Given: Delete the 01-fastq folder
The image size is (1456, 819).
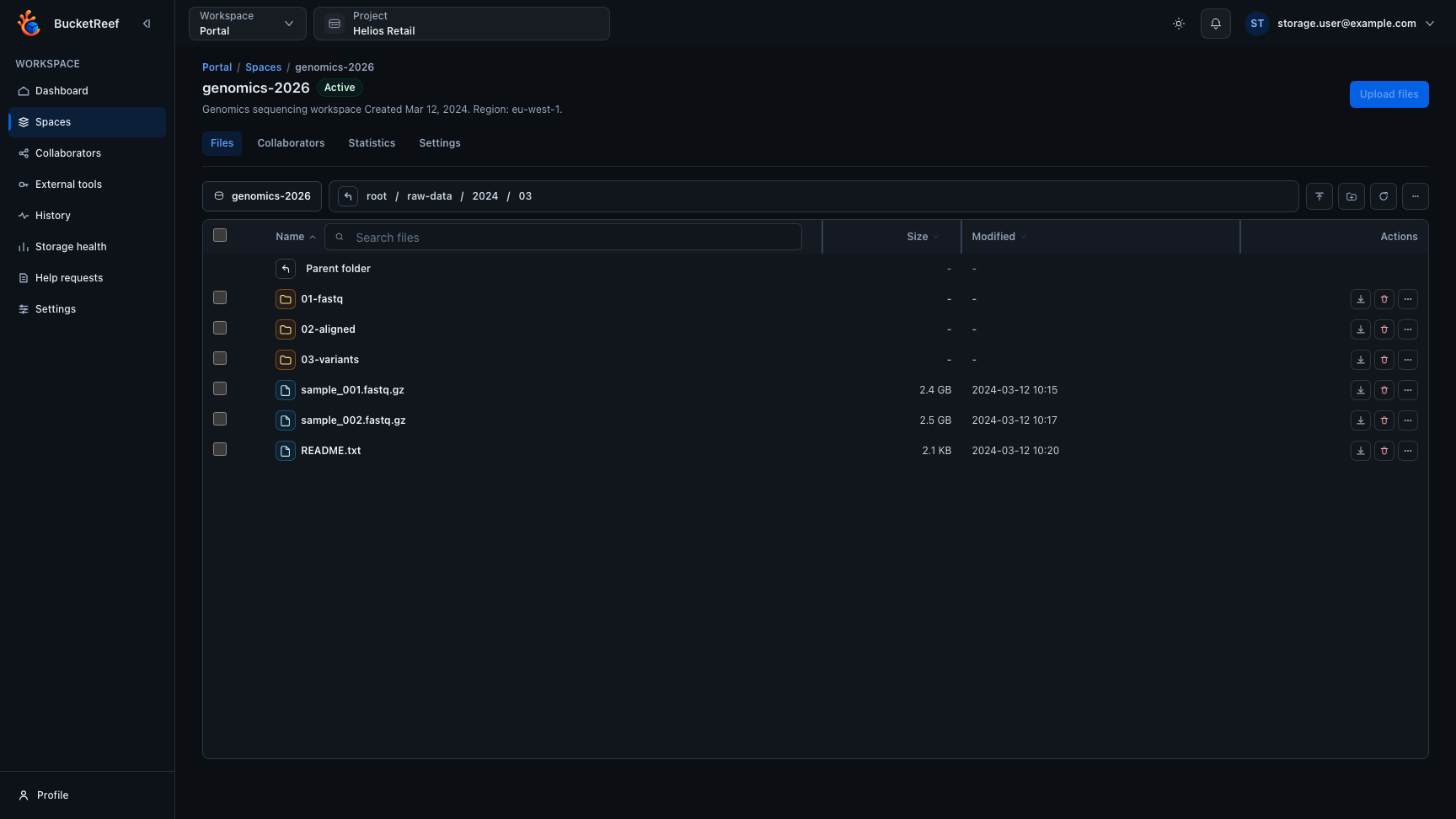Looking at the screenshot, I should click(x=1384, y=299).
